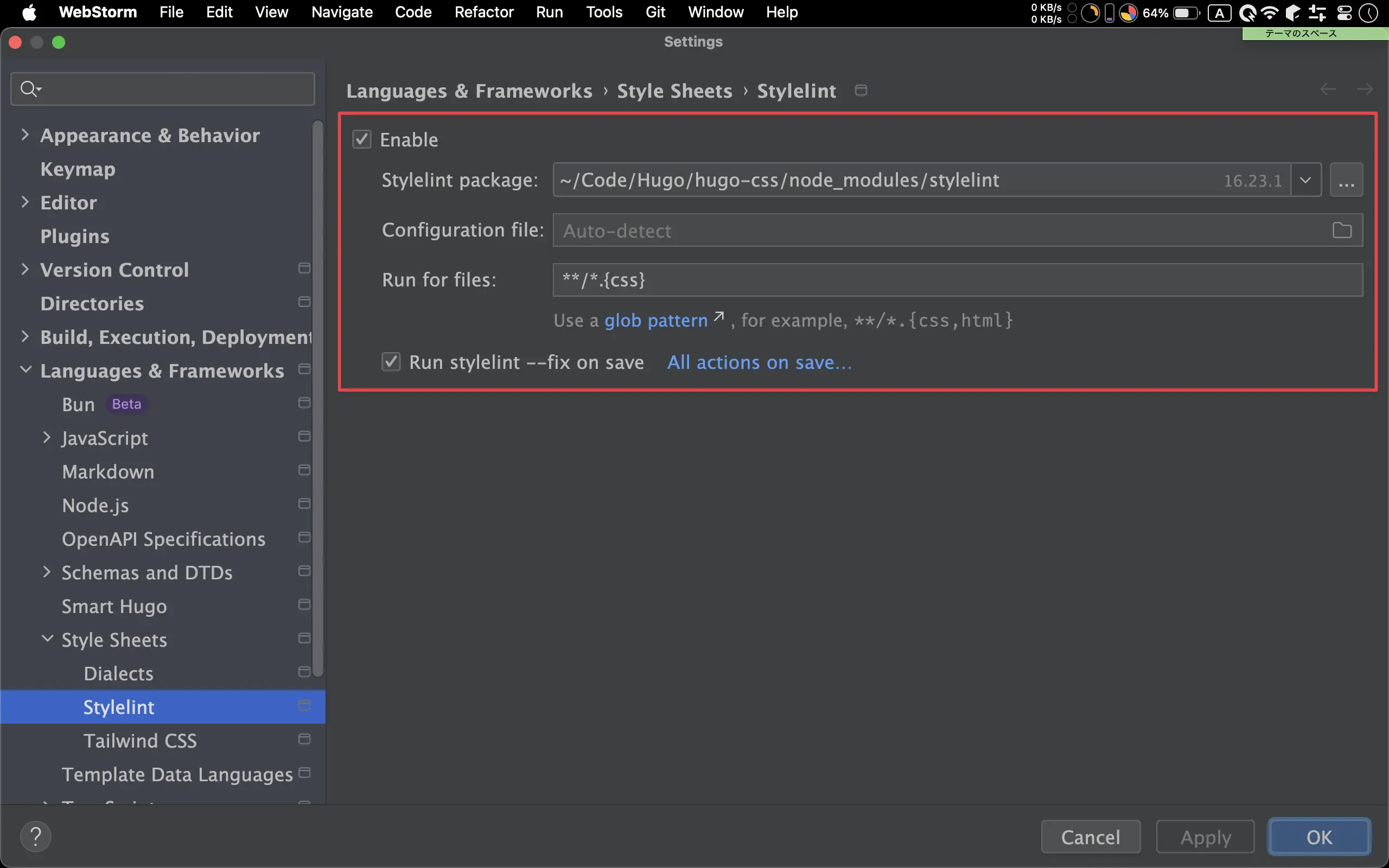Click project-level icon beside Tailwind CSS

point(304,739)
